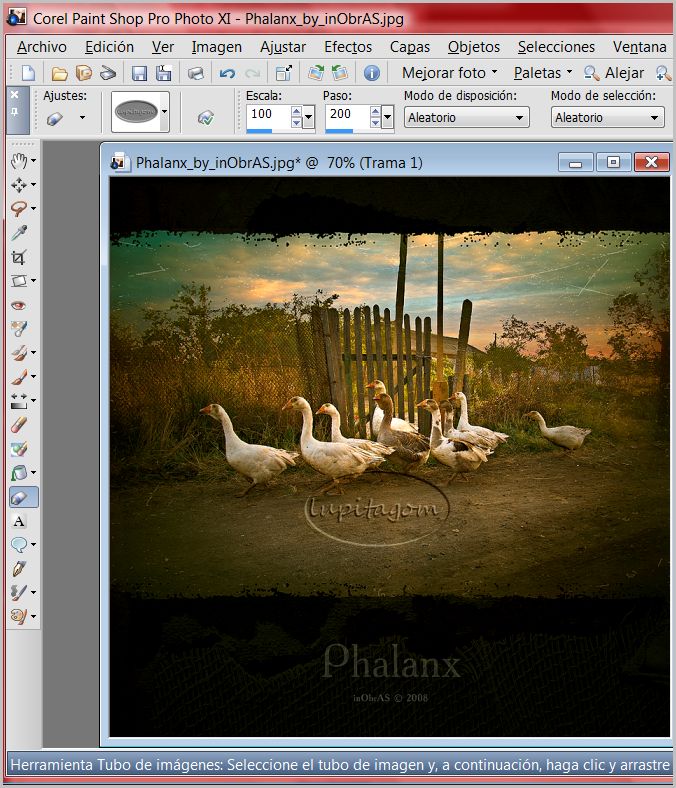Decrease the Paso value with down arrow

[x=375, y=123]
